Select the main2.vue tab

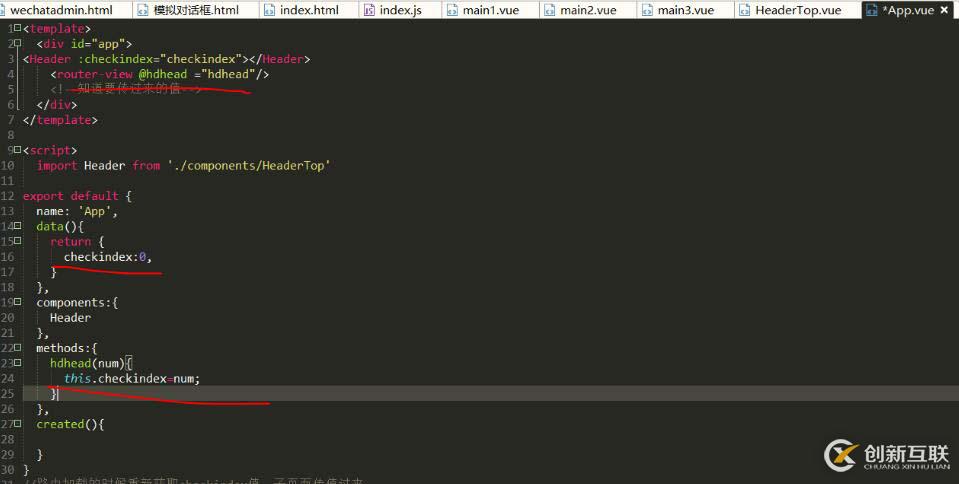(588, 10)
